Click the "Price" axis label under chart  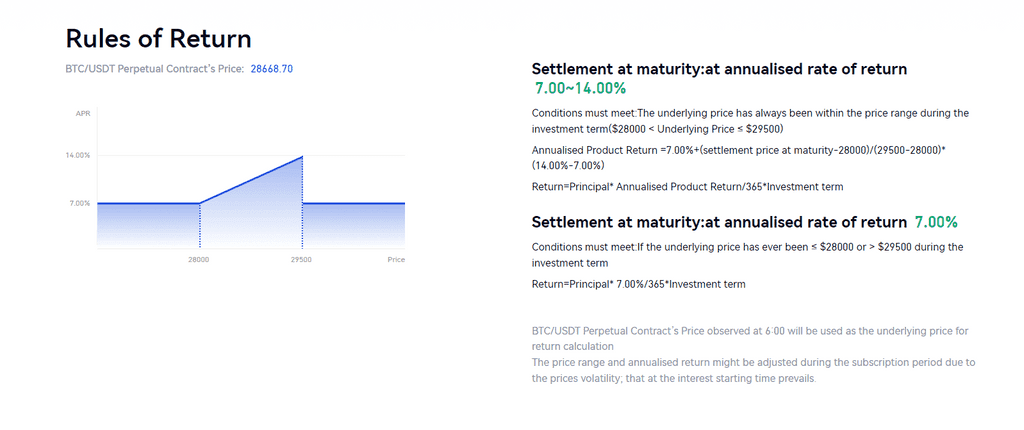[396, 260]
